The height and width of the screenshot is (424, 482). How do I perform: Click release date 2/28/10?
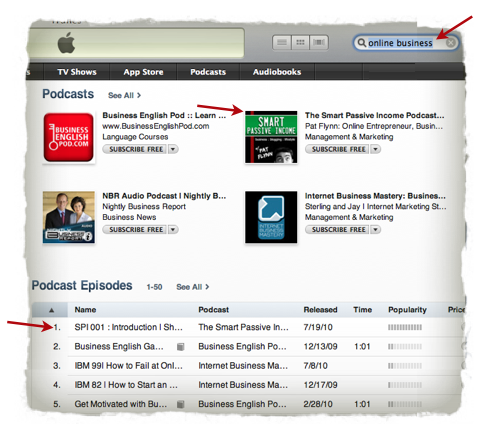[x=318, y=404]
